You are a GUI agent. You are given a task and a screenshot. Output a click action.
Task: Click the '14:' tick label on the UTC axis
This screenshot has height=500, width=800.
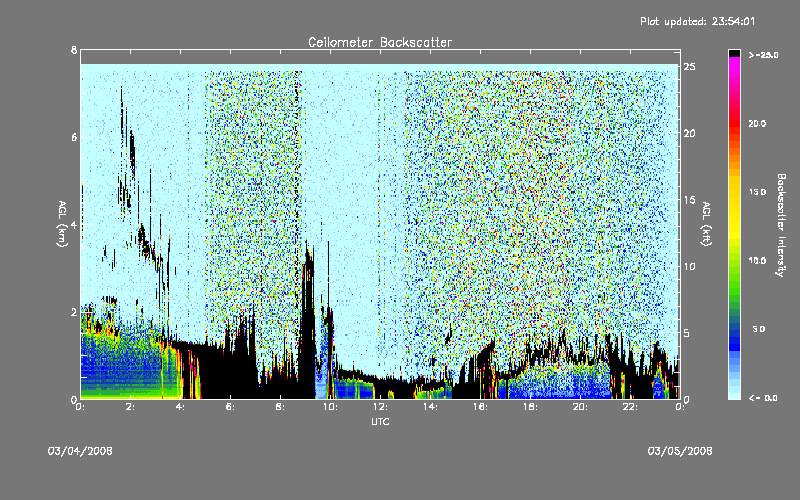click(430, 407)
